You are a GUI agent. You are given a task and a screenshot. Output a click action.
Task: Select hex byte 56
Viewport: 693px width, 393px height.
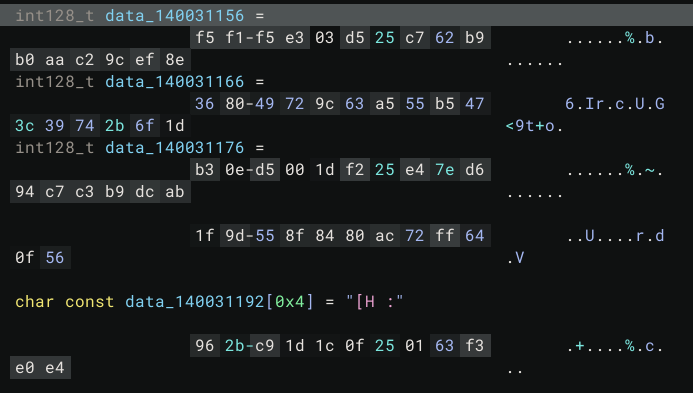click(54, 258)
